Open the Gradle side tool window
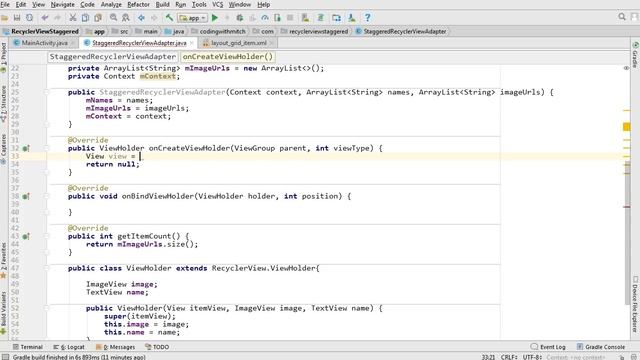The height and width of the screenshot is (360, 640). [x=635, y=55]
